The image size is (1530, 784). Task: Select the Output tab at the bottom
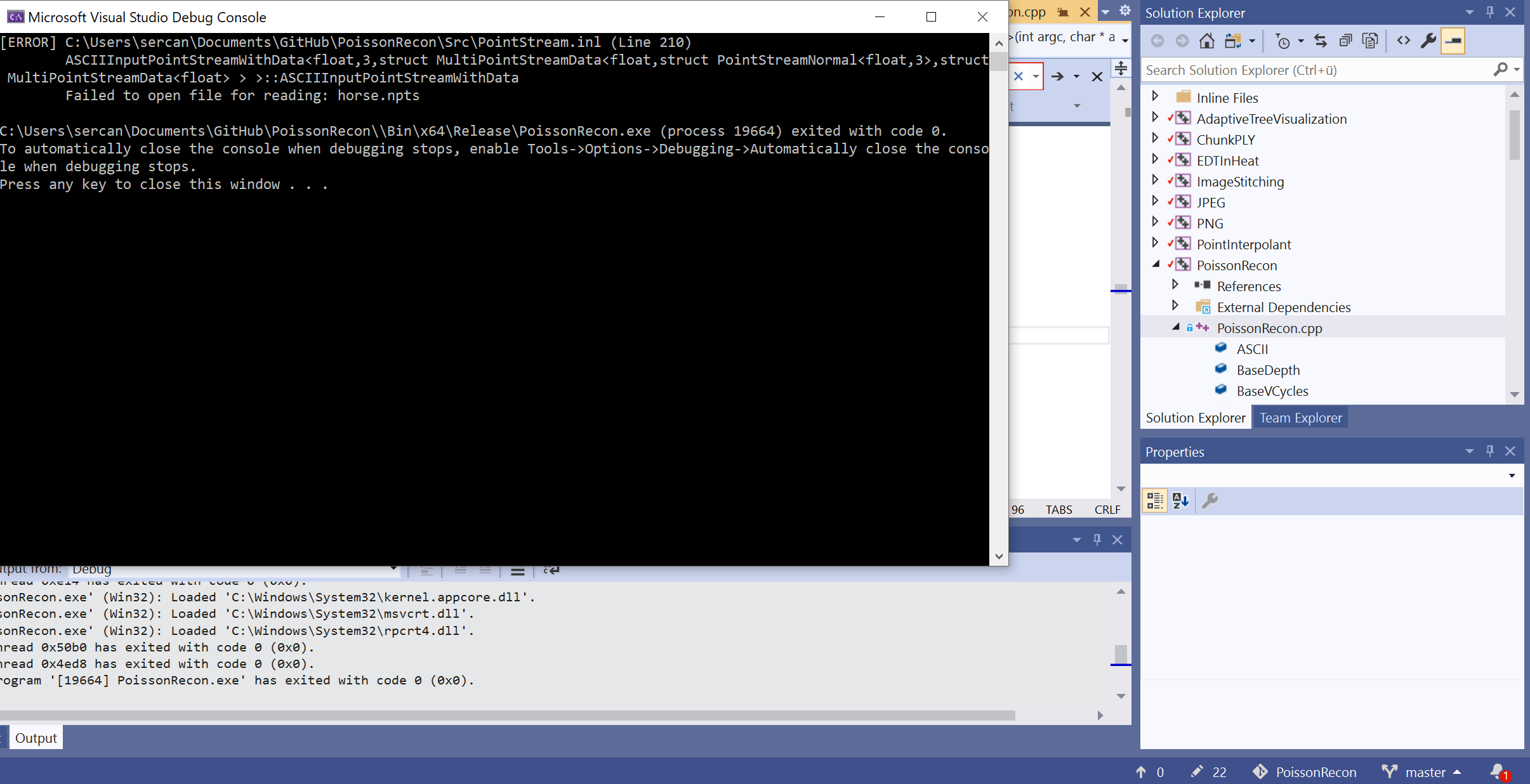[35, 737]
